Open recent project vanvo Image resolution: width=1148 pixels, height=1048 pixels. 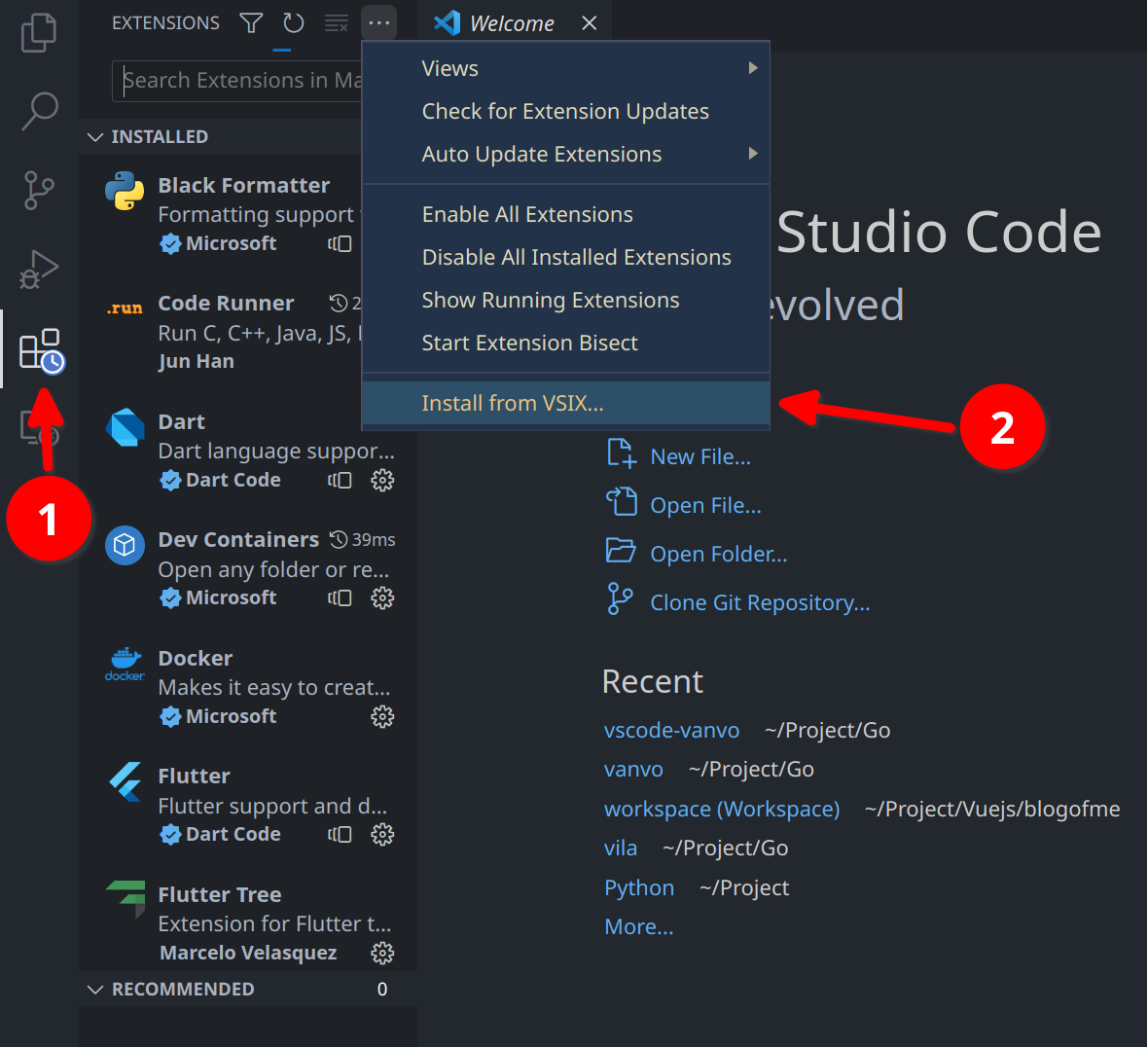click(x=633, y=770)
